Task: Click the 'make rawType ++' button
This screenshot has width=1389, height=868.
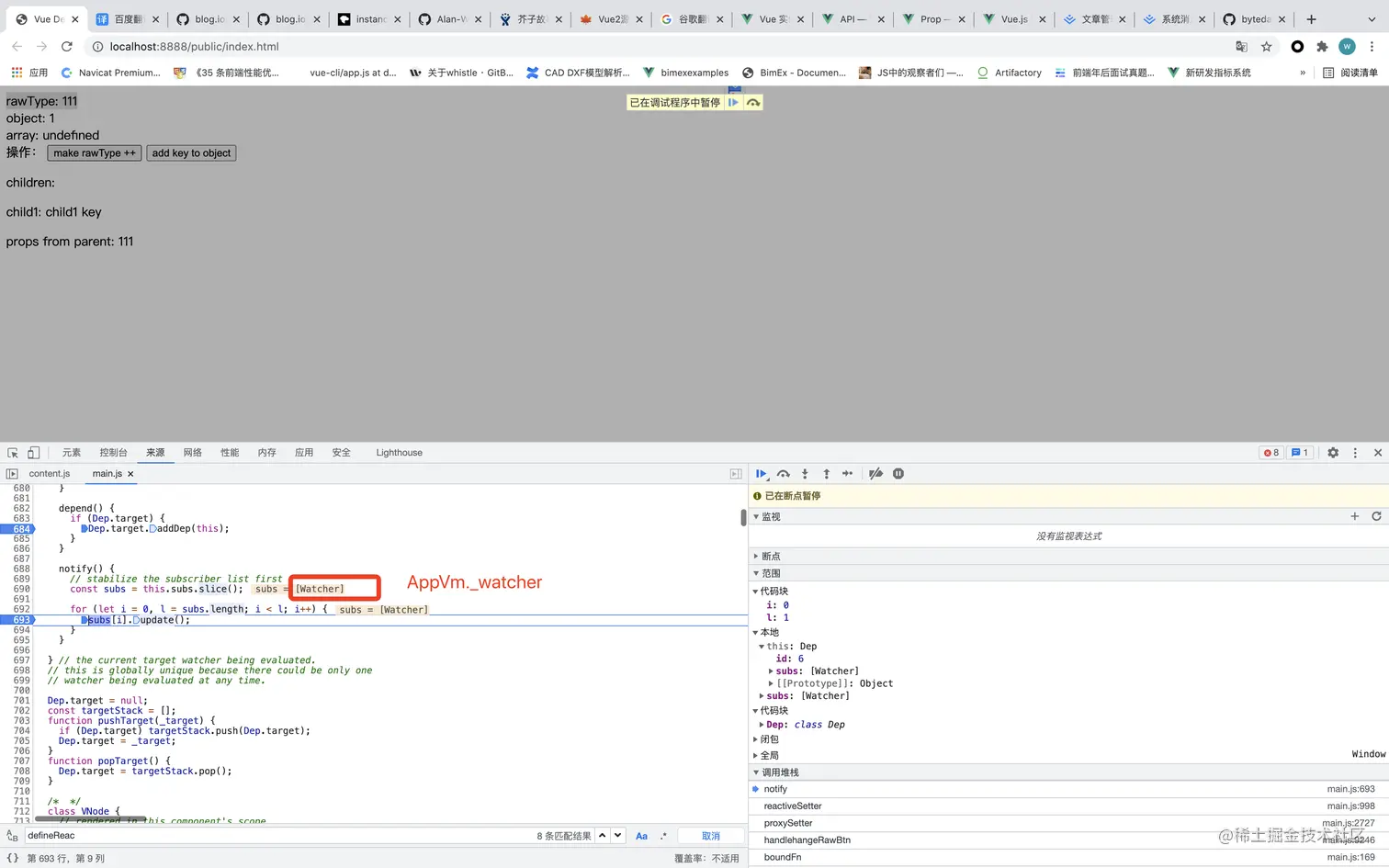Action: [x=95, y=153]
